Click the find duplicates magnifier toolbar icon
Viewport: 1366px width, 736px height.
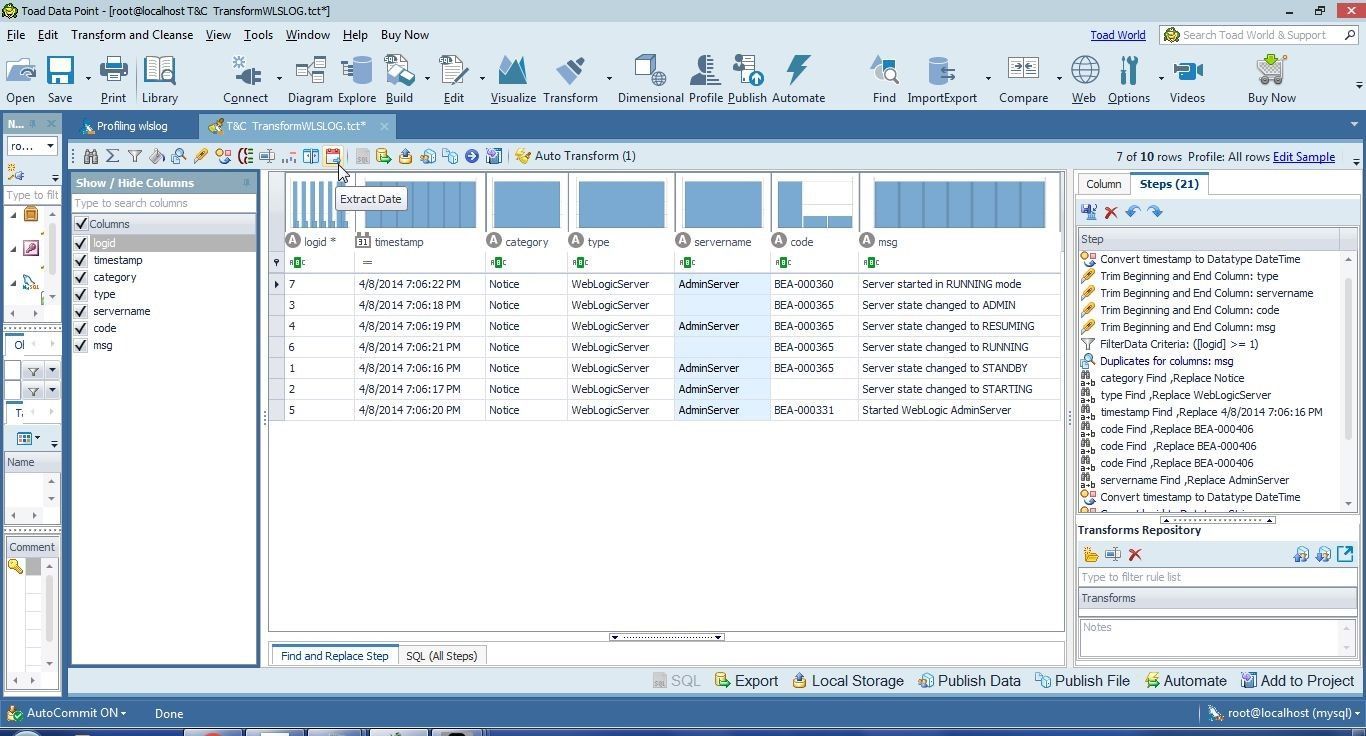179,156
